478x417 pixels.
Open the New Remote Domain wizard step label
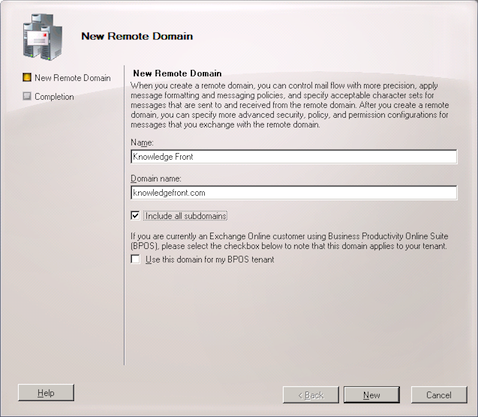[x=73, y=78]
